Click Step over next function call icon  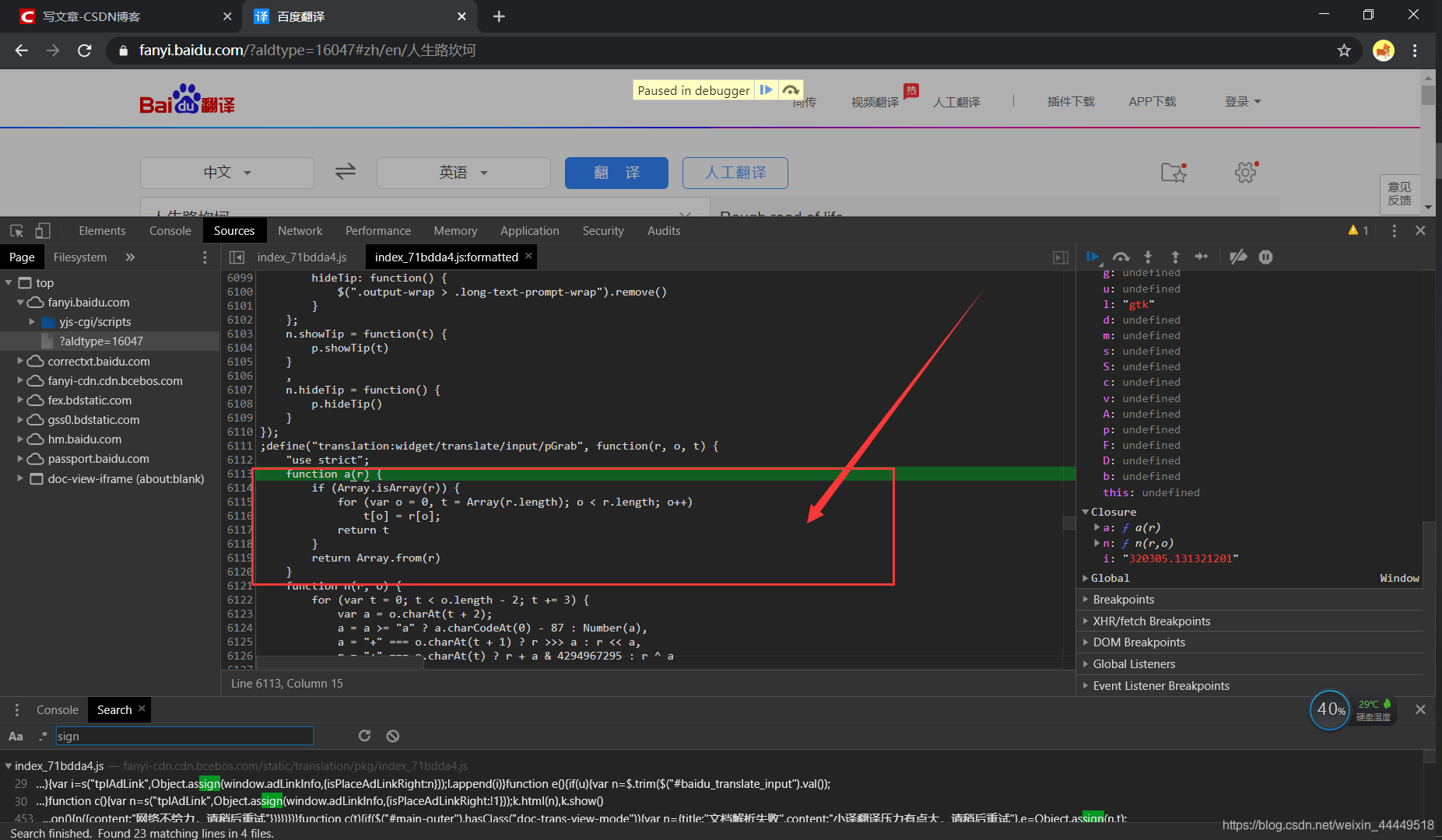pos(1121,257)
